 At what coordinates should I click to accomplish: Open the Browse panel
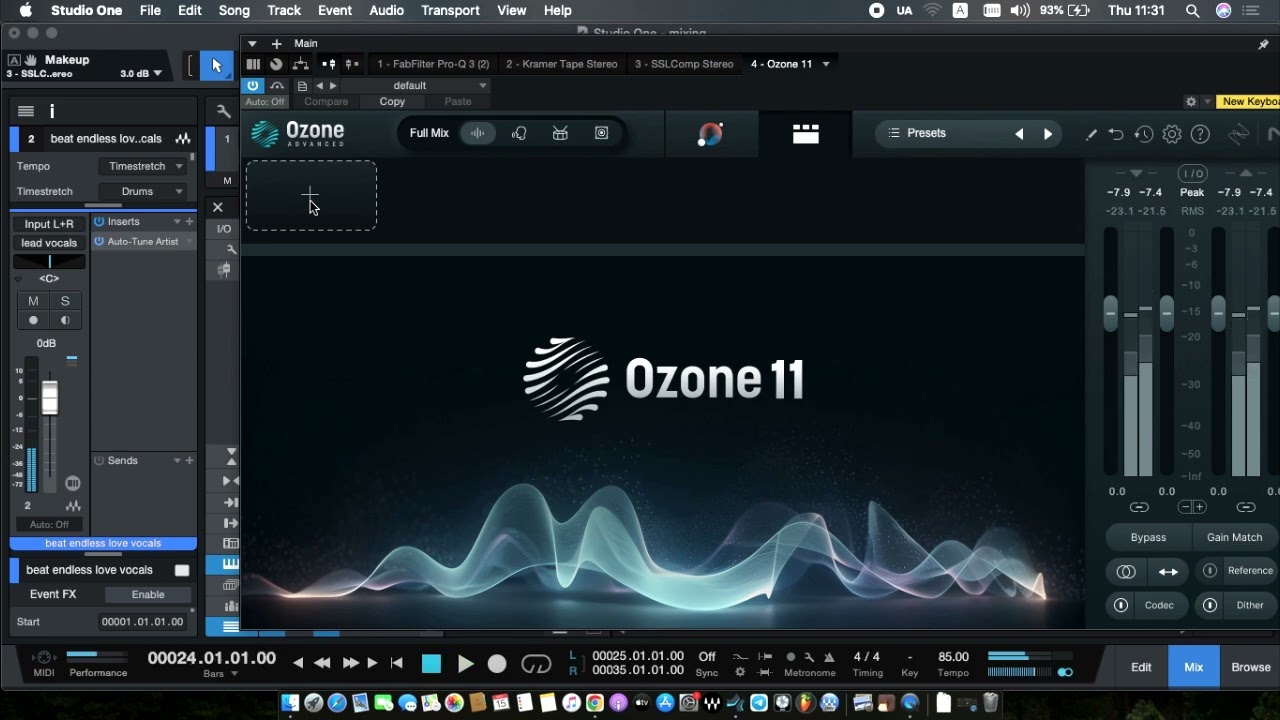click(x=1251, y=667)
